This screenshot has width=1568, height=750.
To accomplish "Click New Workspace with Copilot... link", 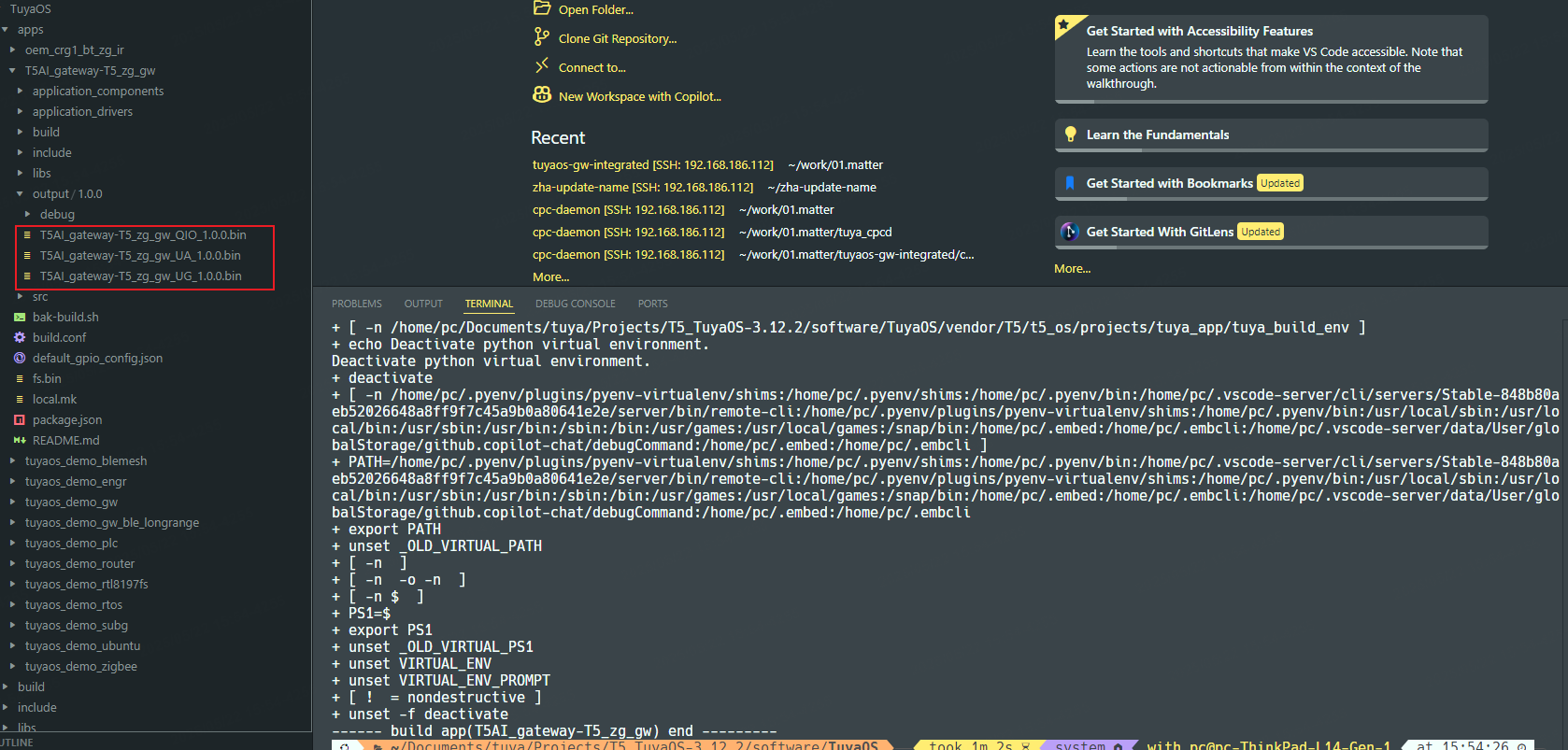I will pos(640,96).
